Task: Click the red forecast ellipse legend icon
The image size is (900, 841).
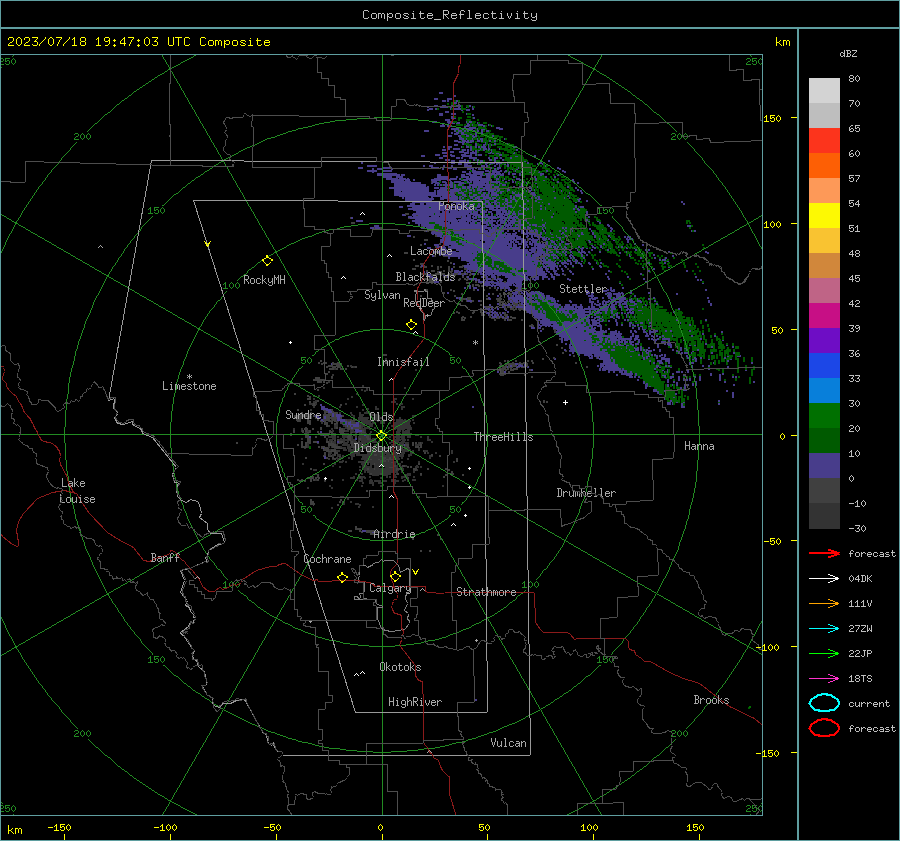Action: (x=824, y=728)
